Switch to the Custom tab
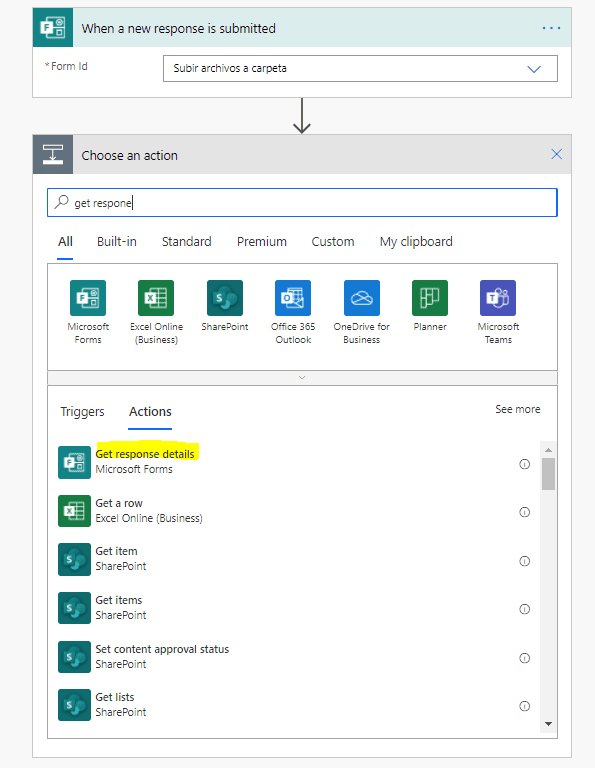Viewport: 595px width, 768px height. coord(333,241)
